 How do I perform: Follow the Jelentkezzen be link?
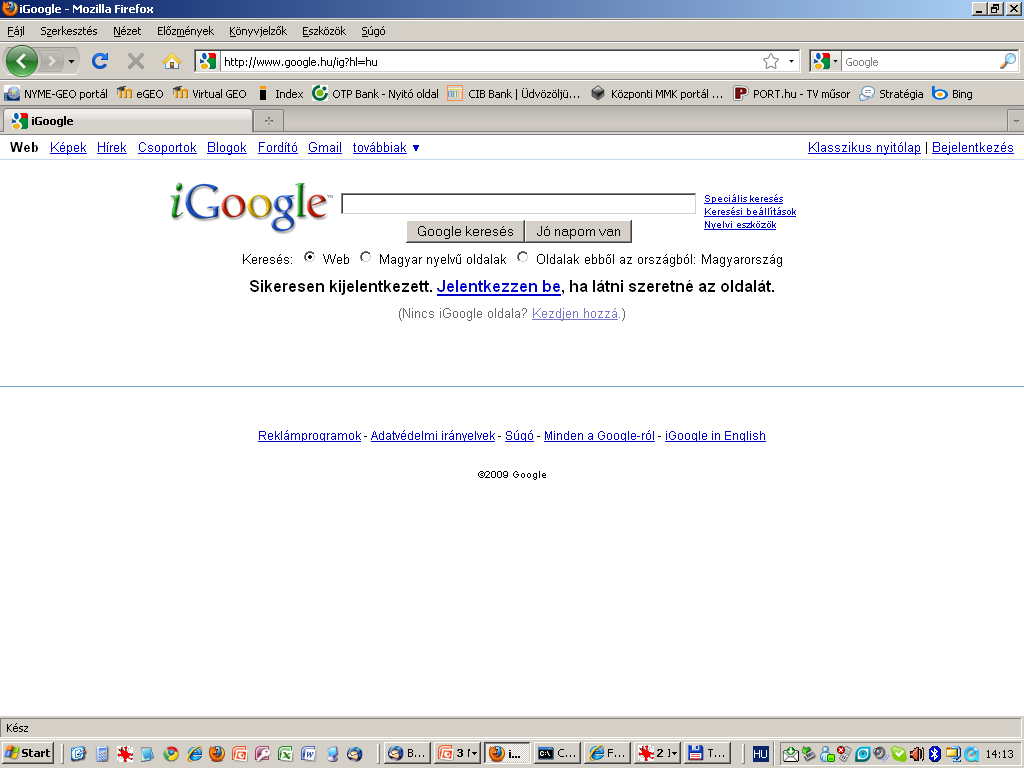pos(499,286)
